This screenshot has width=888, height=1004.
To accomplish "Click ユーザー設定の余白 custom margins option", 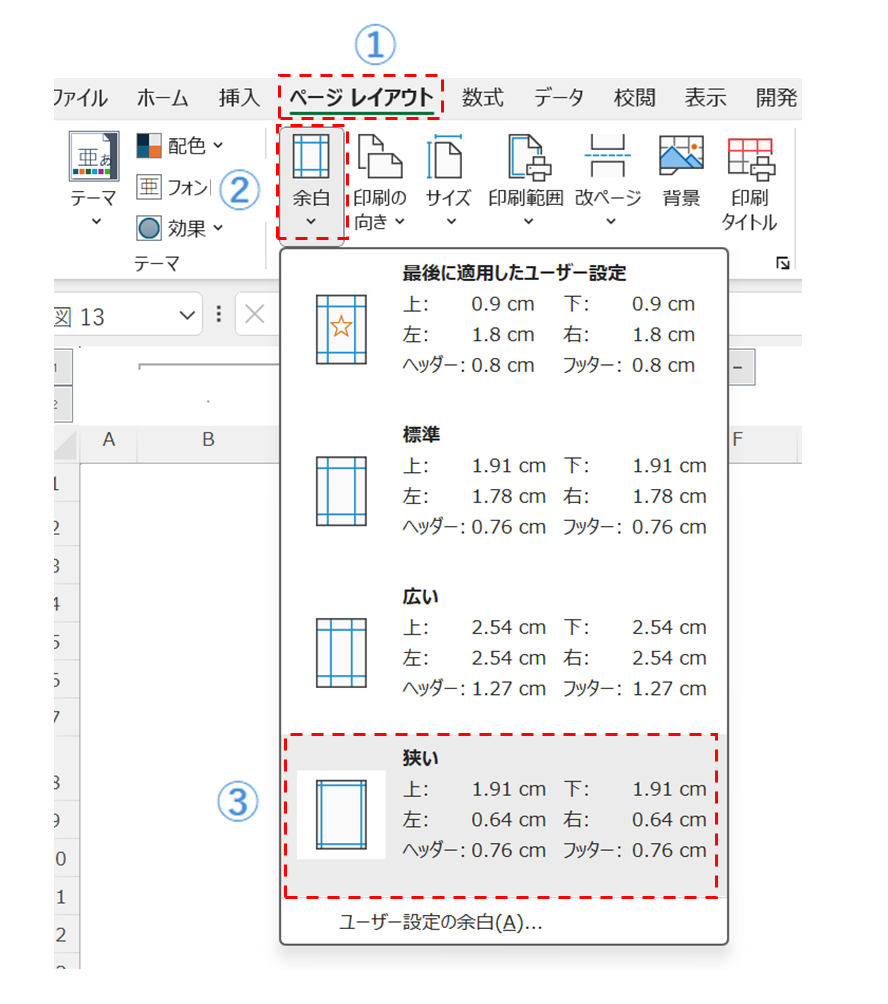I will [440, 922].
